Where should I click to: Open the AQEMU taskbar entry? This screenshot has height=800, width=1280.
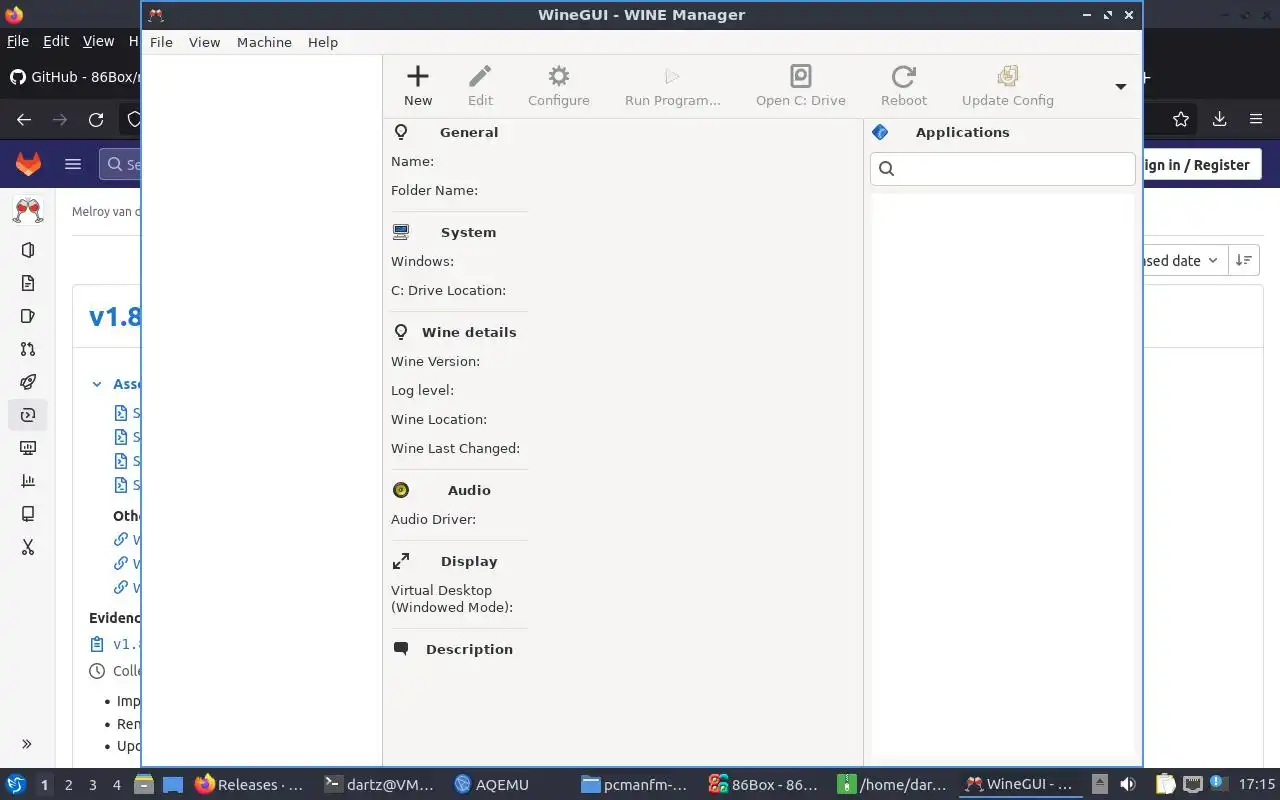[491, 785]
